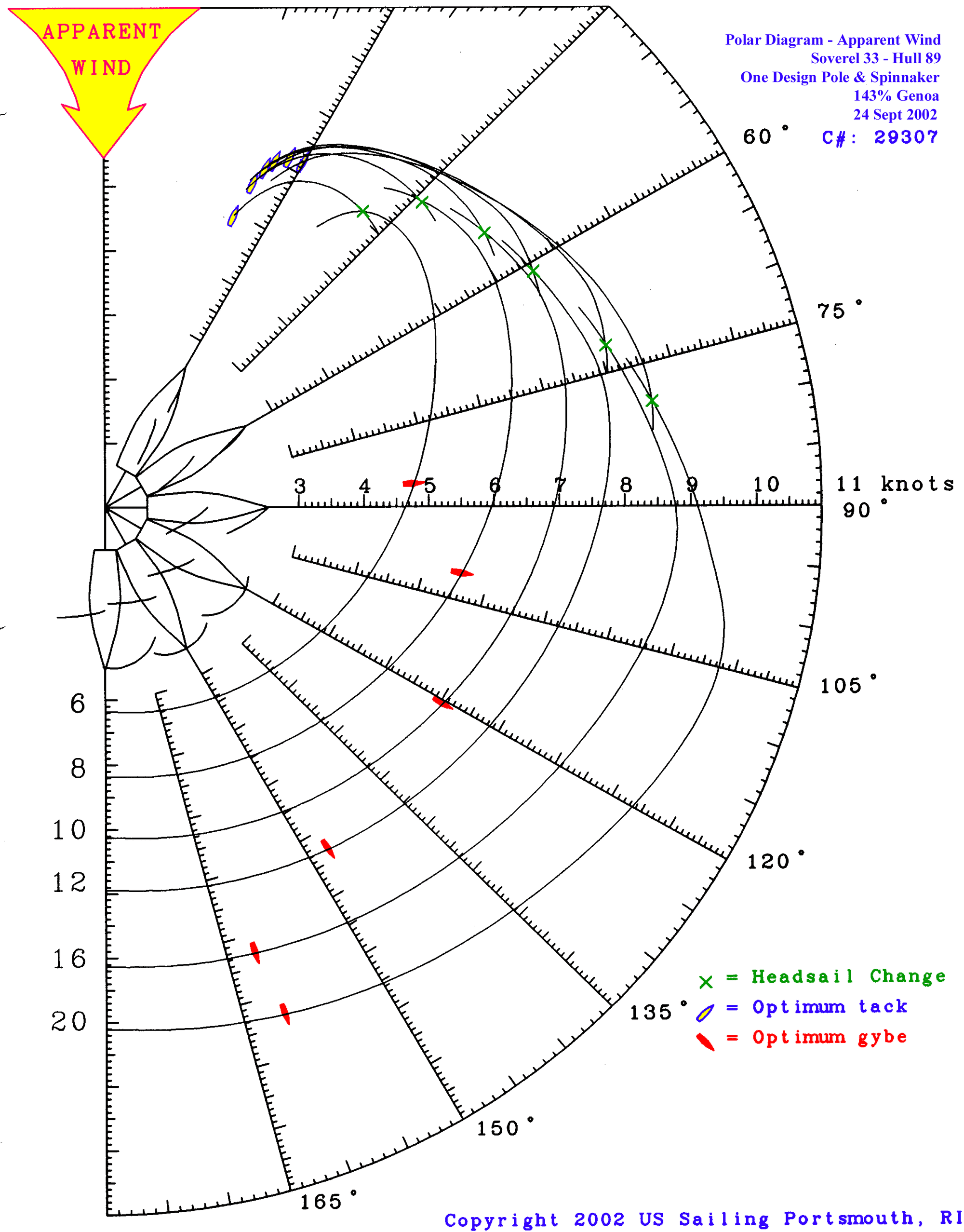Screen dimensions: 964x1232
Task: Click the green X marker on the 60° axis
Action: click(x=532, y=271)
